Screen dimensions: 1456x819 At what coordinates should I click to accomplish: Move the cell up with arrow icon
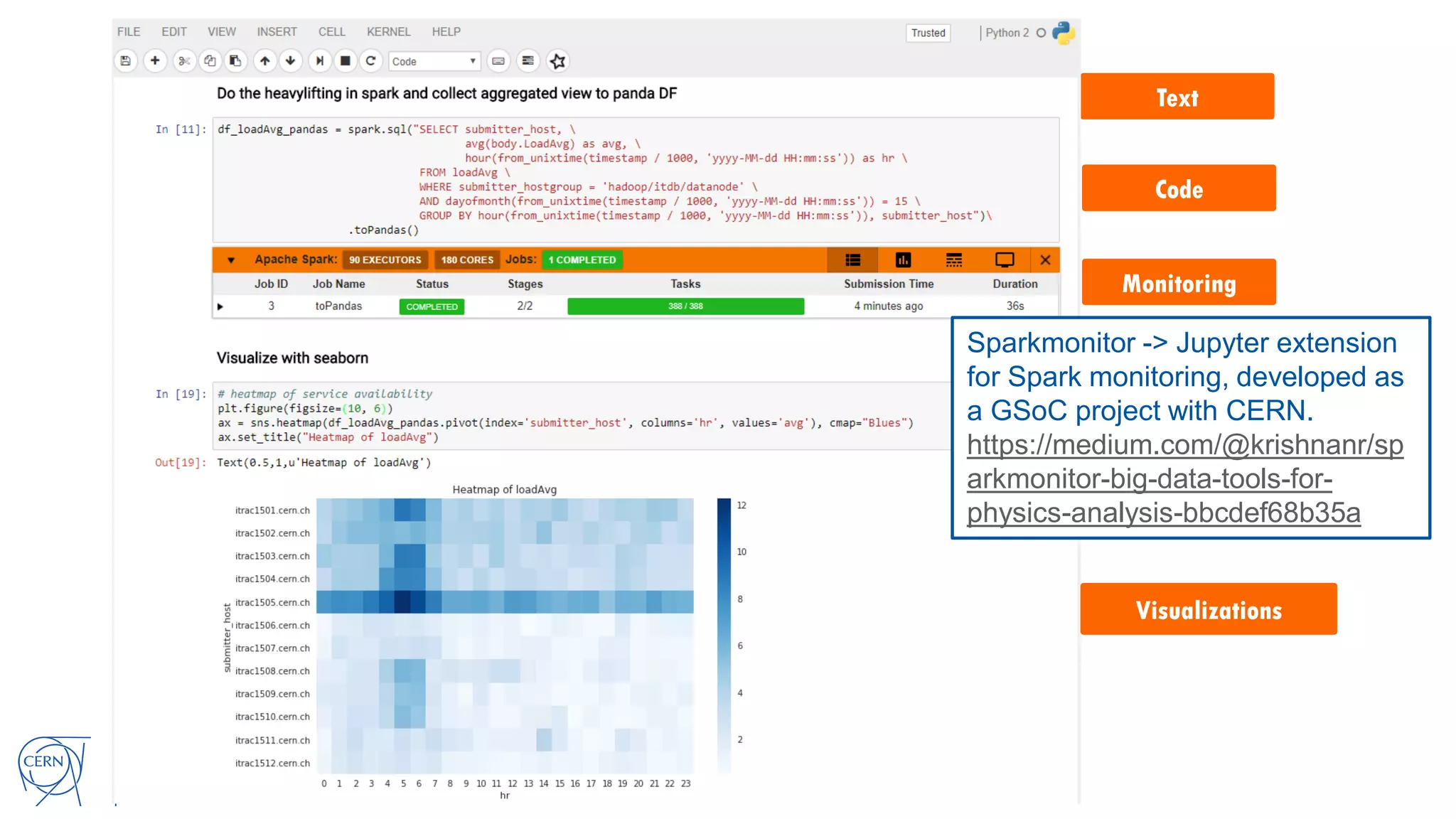point(264,61)
